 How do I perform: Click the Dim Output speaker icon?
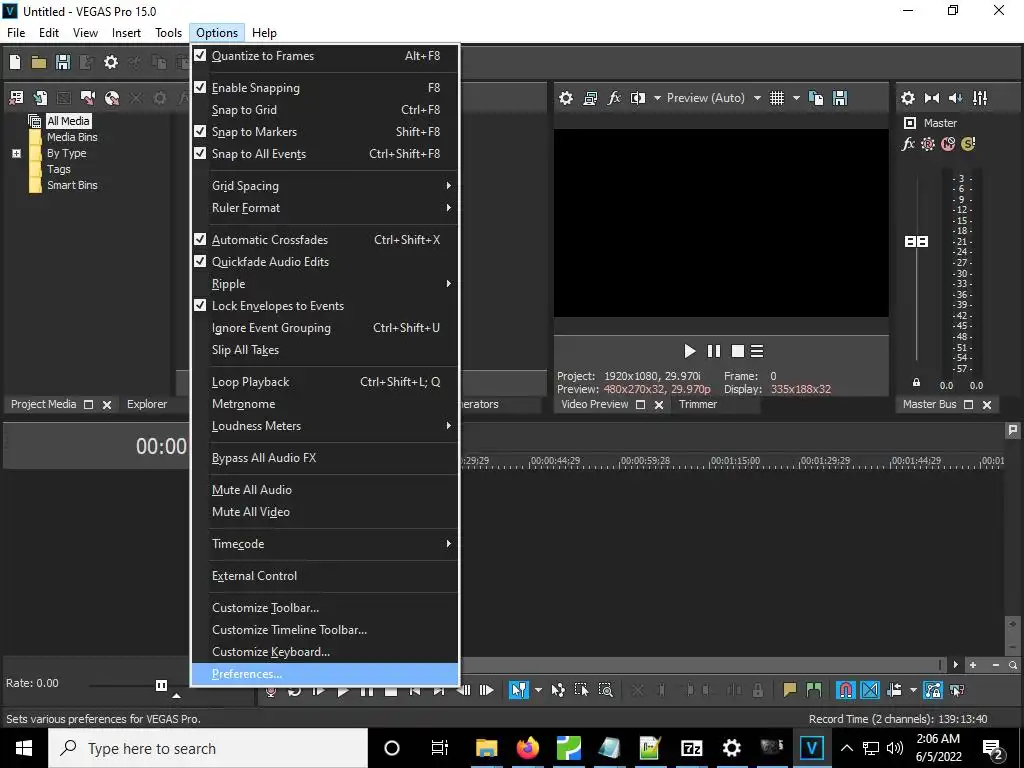pyautogui.click(x=955, y=98)
